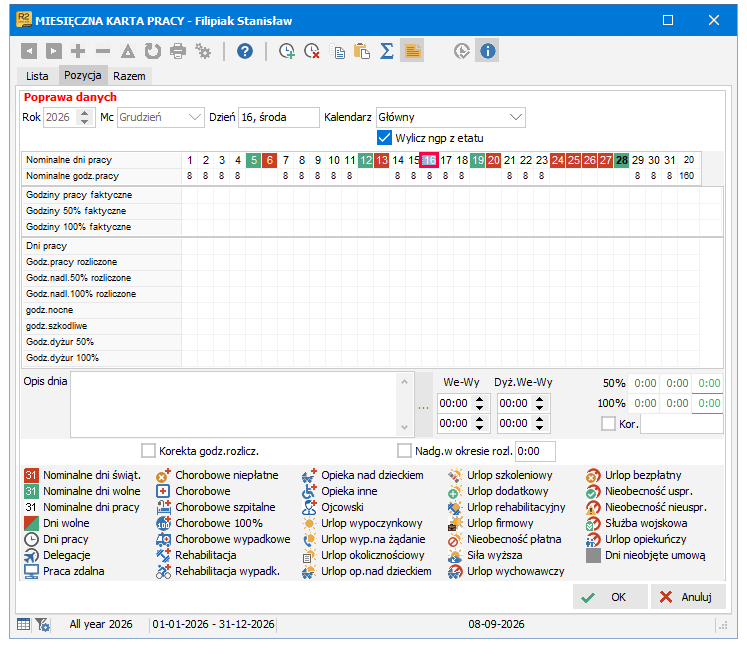Go to next record arrow

coord(53,51)
